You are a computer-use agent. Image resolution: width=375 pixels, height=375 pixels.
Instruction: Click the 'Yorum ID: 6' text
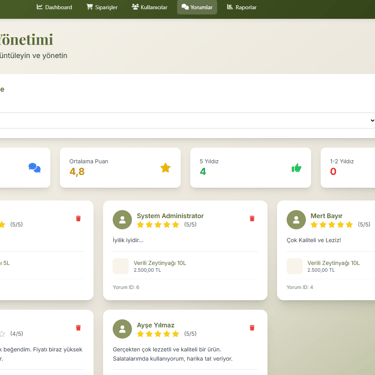(126, 287)
